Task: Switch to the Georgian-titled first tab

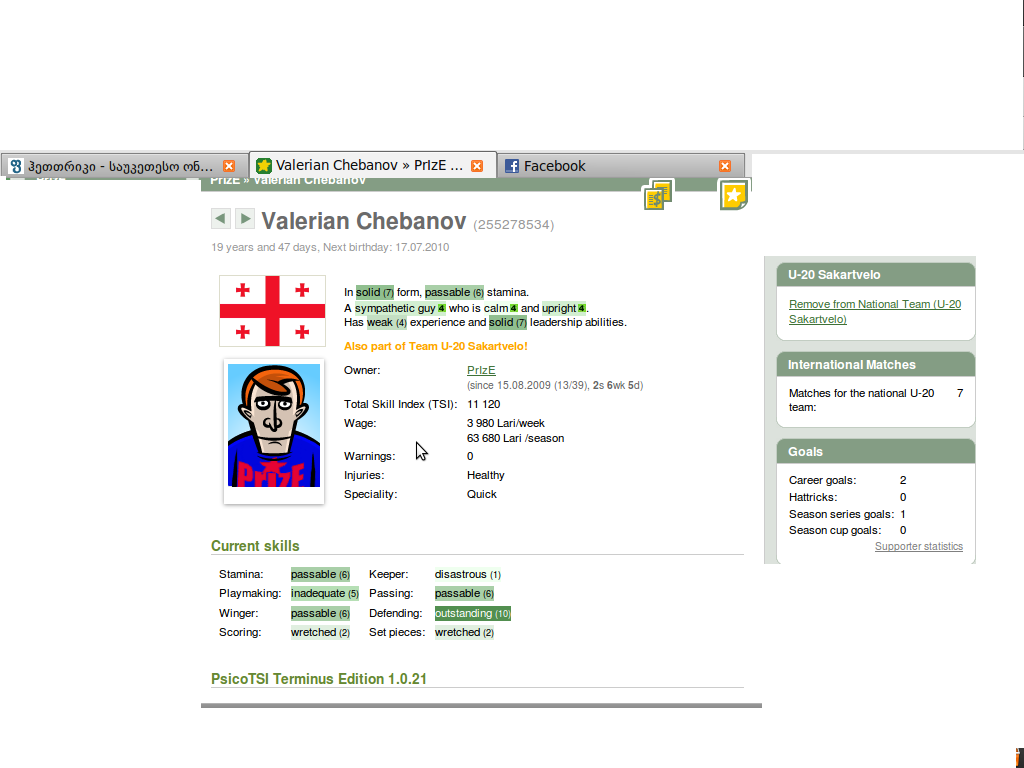Action: point(124,166)
